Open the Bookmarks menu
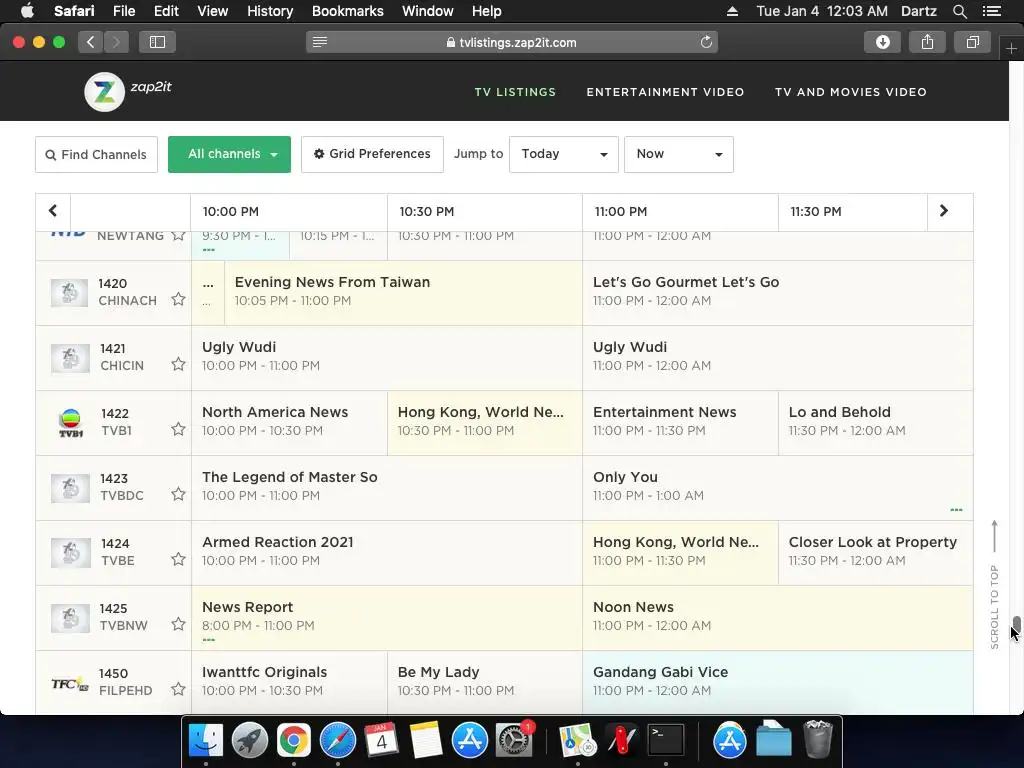The width and height of the screenshot is (1024, 768). pyautogui.click(x=347, y=11)
